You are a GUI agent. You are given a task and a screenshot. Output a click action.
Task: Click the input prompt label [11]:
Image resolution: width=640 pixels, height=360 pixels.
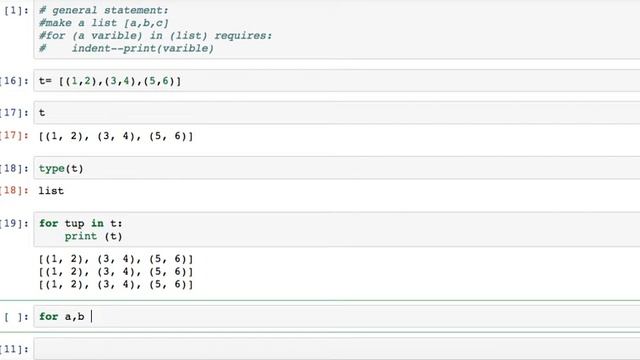click(14, 349)
